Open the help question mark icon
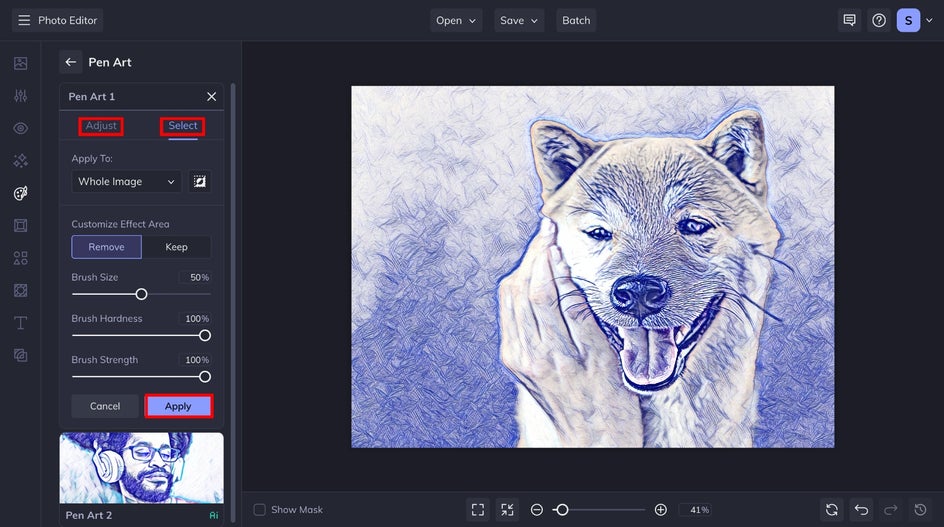The height and width of the screenshot is (527, 944). 879,20
